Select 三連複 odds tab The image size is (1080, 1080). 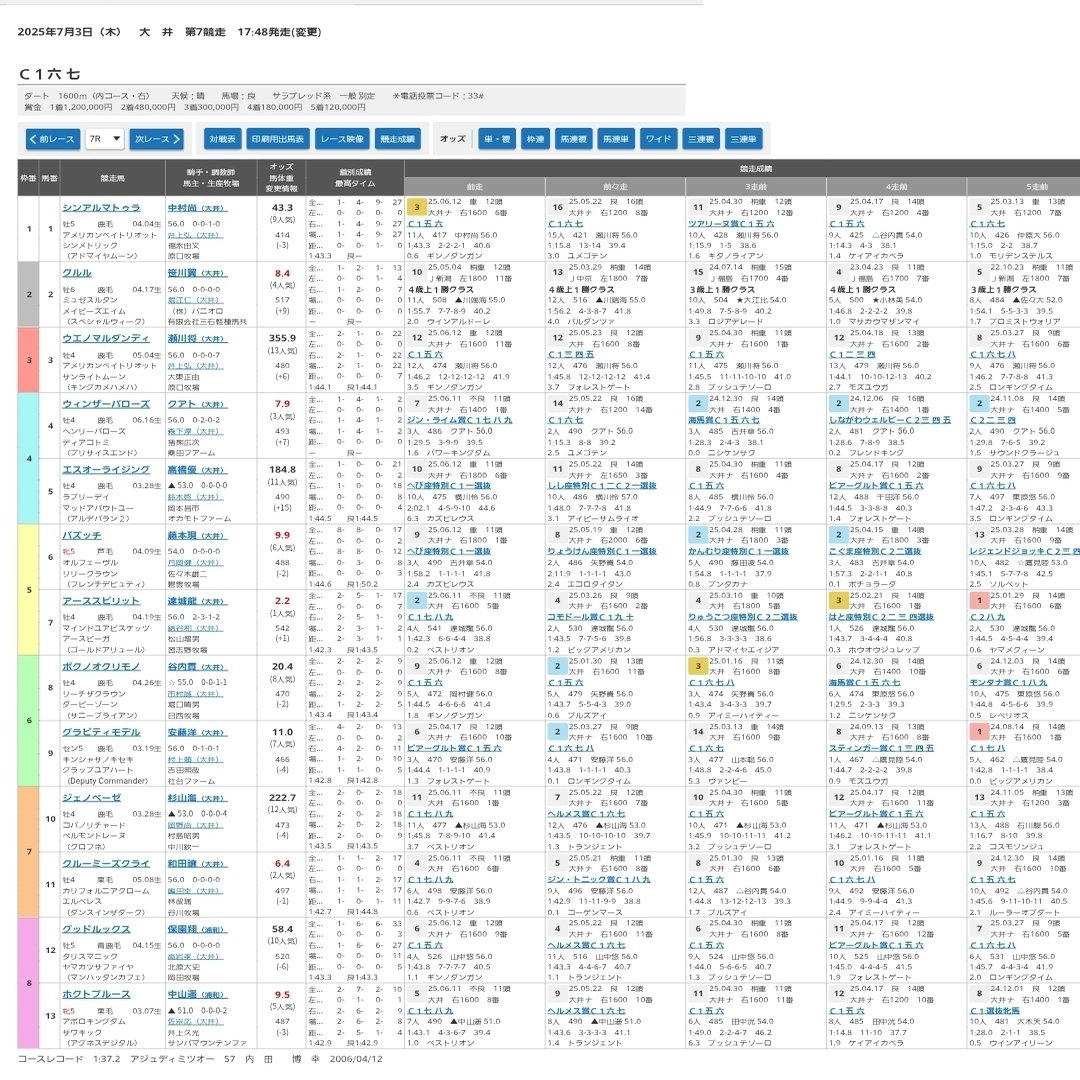pyautogui.click(x=700, y=139)
